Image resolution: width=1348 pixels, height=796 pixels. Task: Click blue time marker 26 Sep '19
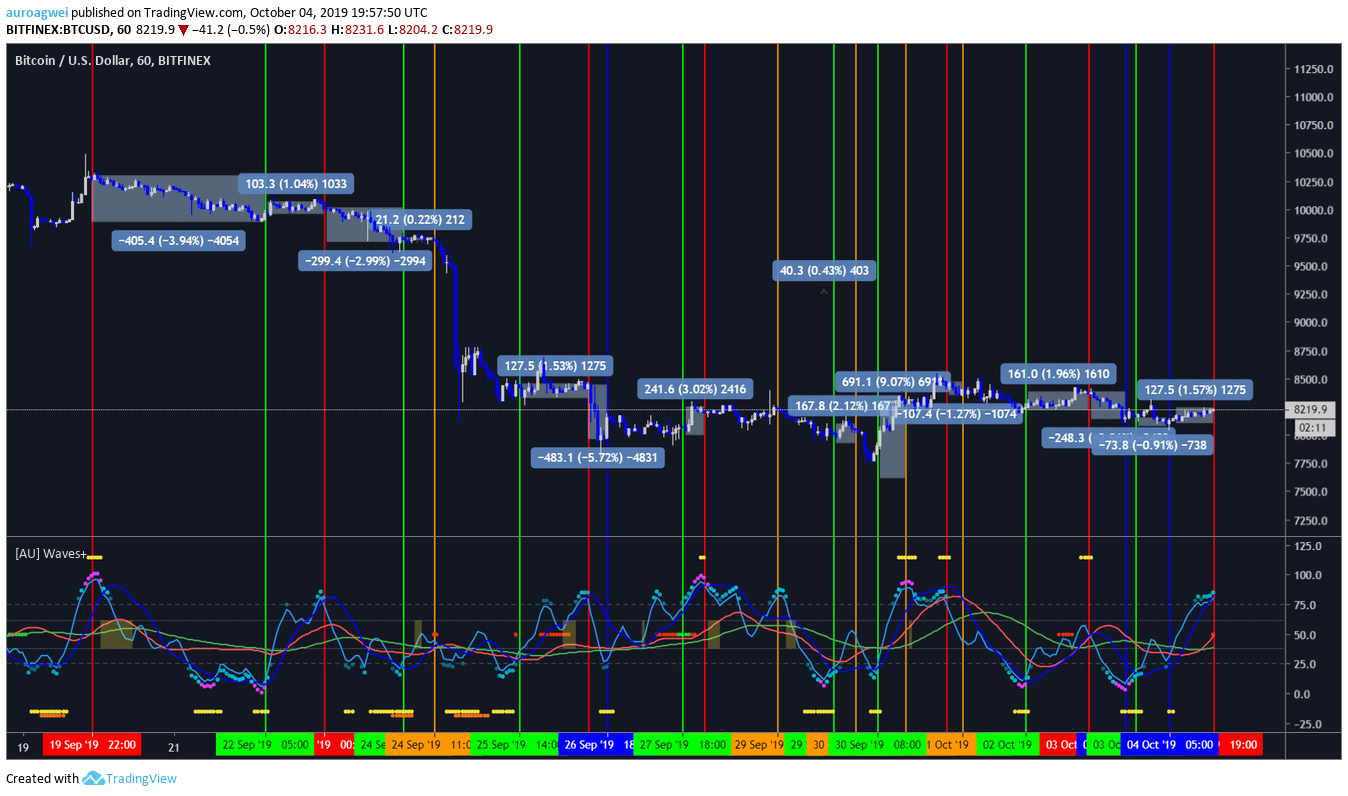click(x=598, y=745)
